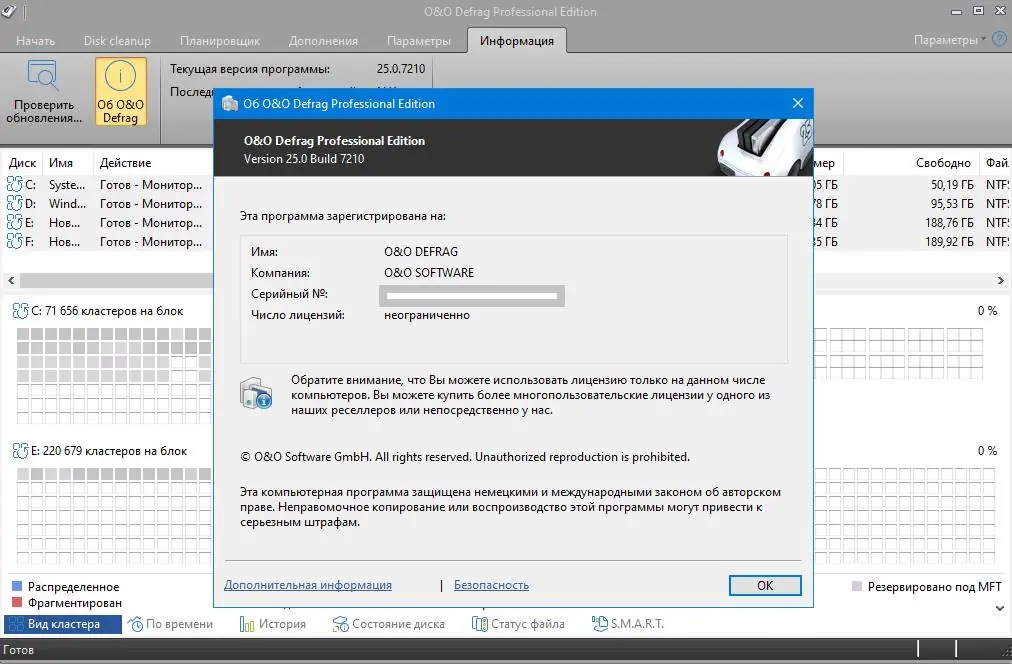Open the Дополнения tab
Screen dimensions: 1012x664
(x=323, y=41)
